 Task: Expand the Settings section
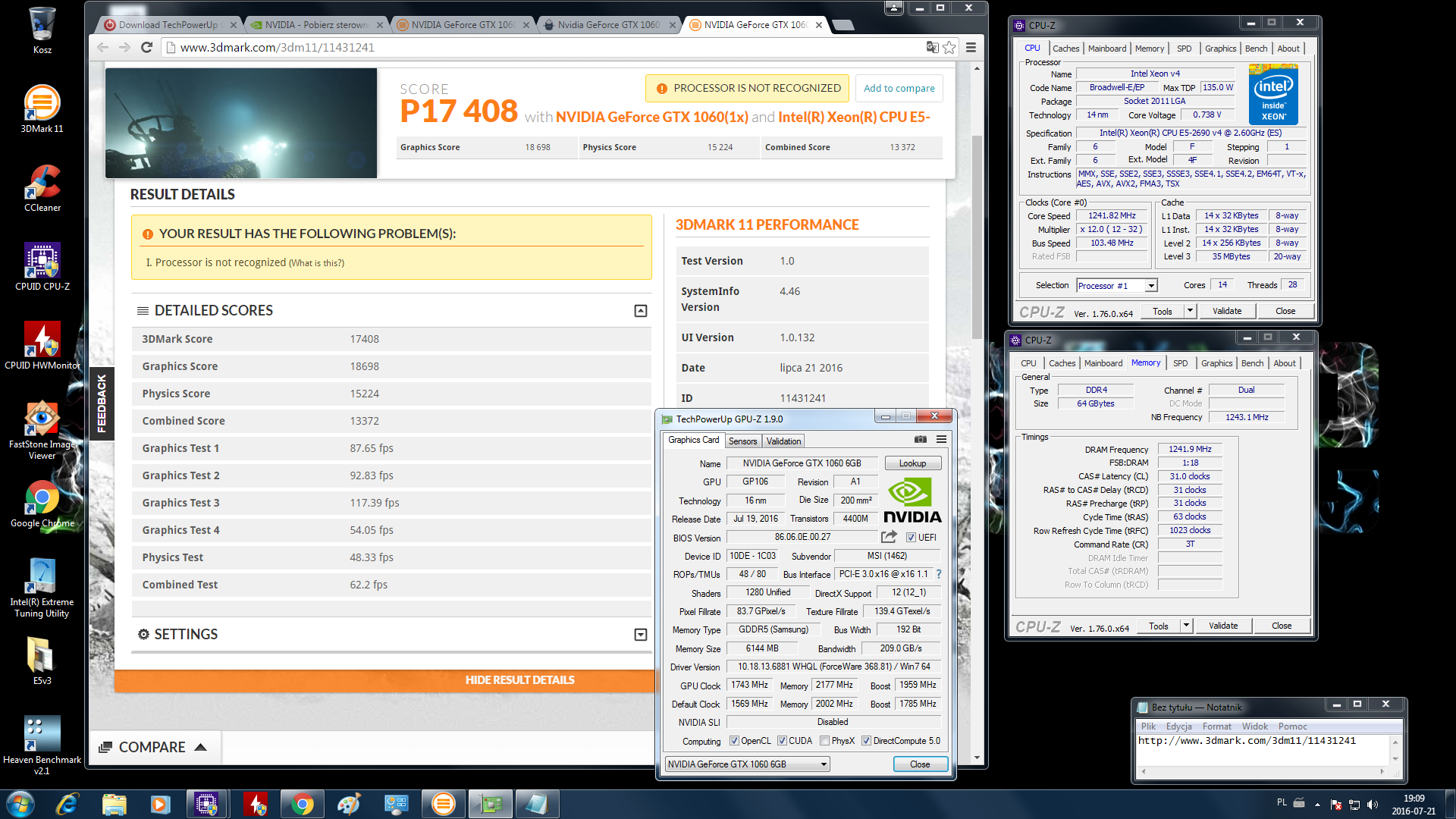point(641,635)
